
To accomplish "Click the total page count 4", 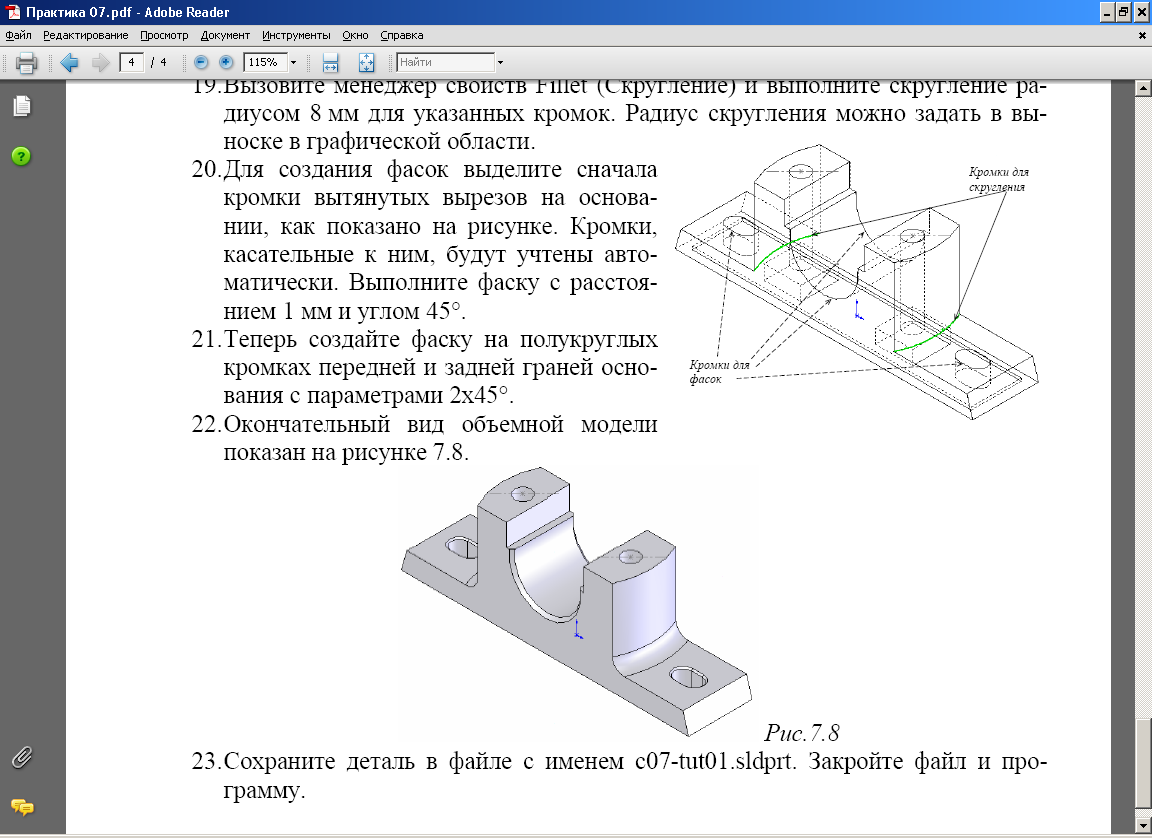I will 163,62.
